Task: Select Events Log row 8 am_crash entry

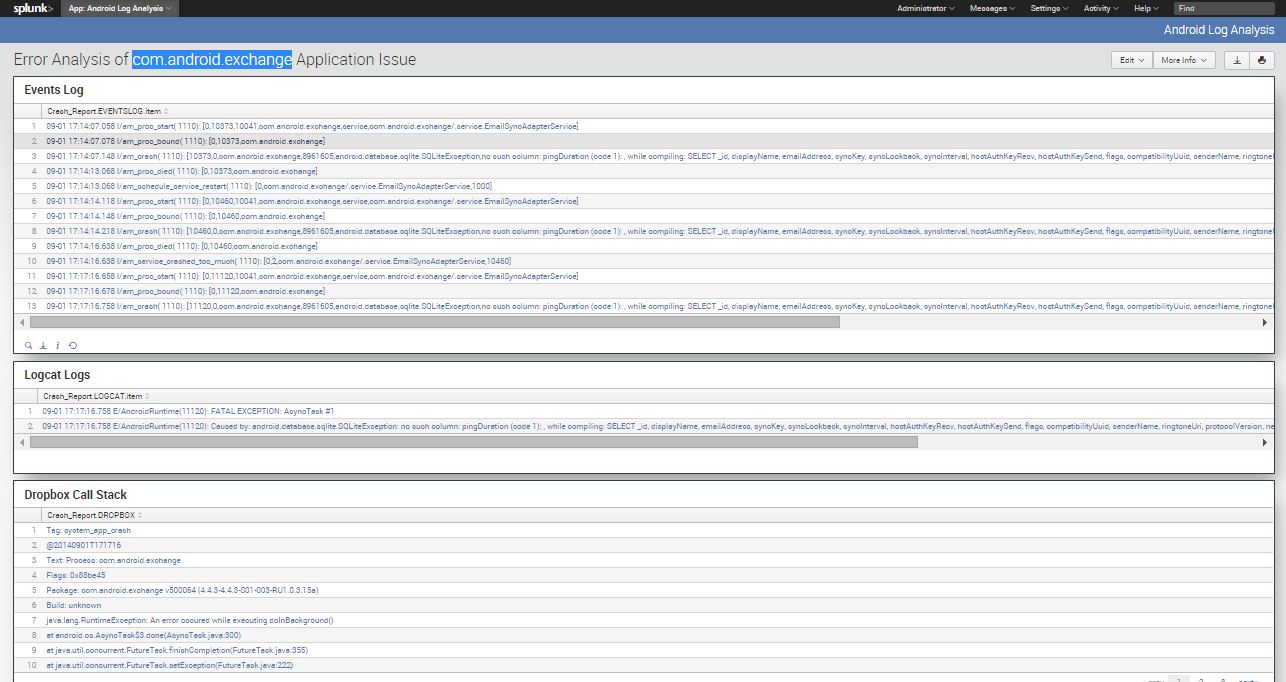Action: tap(644, 231)
